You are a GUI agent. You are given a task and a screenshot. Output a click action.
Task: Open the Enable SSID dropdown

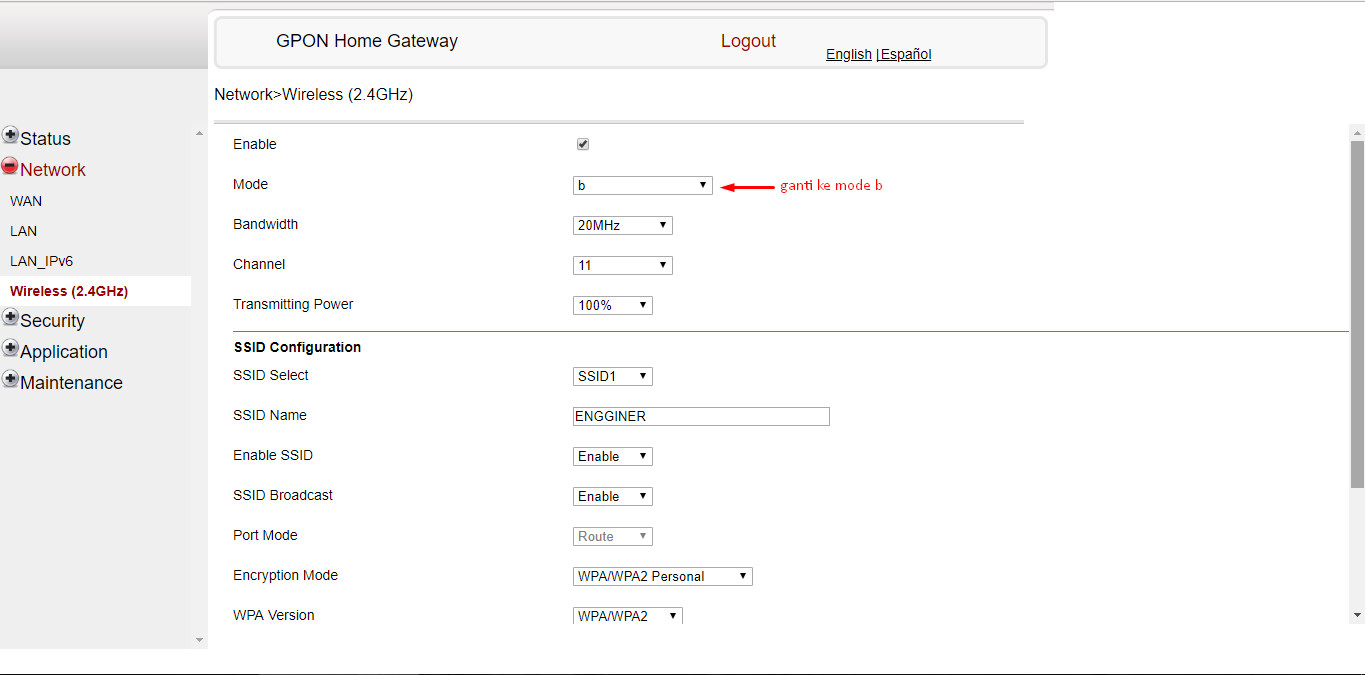[x=613, y=456]
